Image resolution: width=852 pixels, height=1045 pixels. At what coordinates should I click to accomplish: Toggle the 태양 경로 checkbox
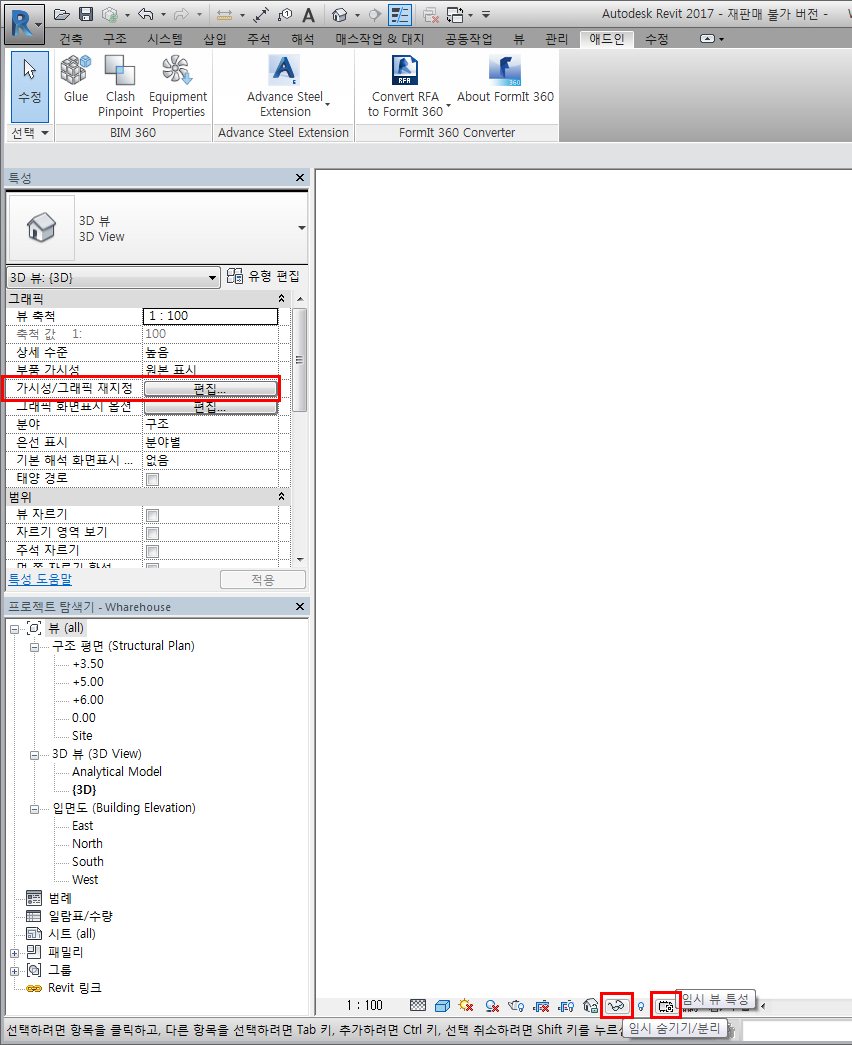point(153,479)
